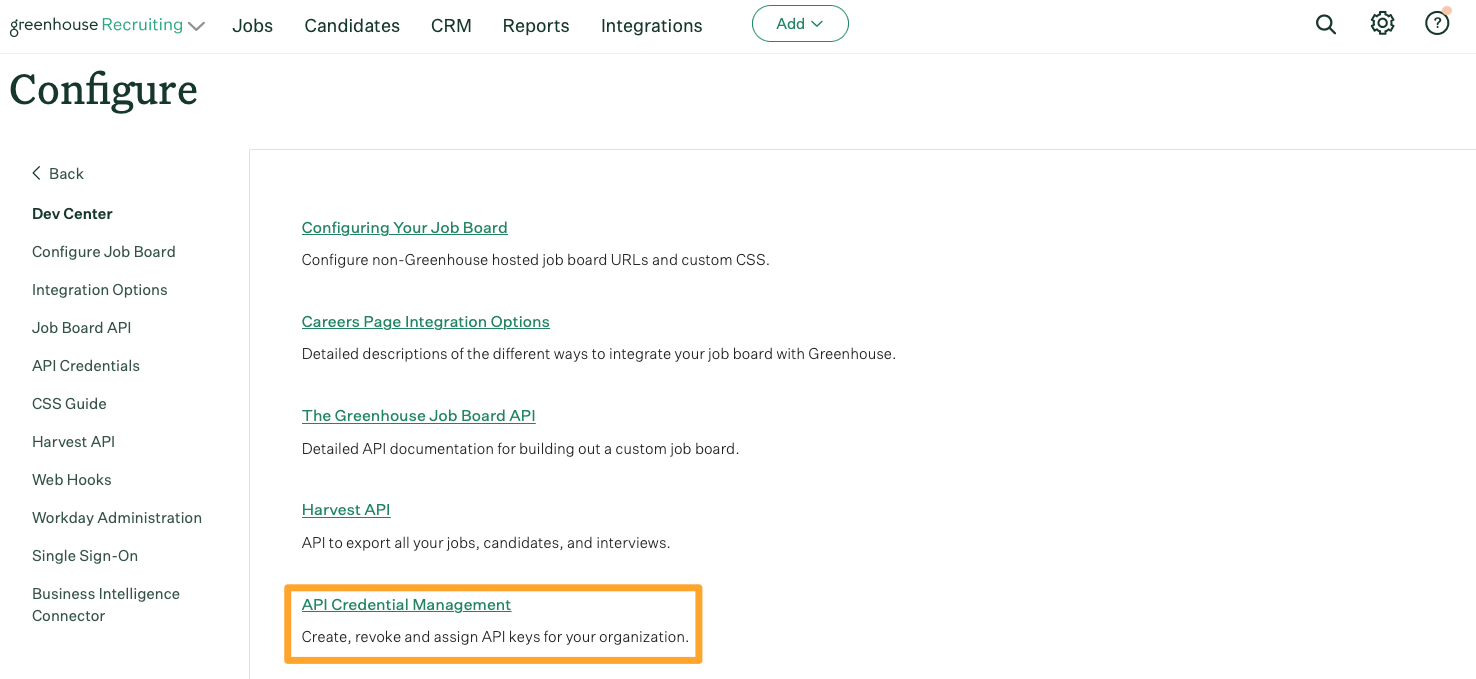Open the Jobs menu
The height and width of the screenshot is (679, 1476).
coord(252,25)
